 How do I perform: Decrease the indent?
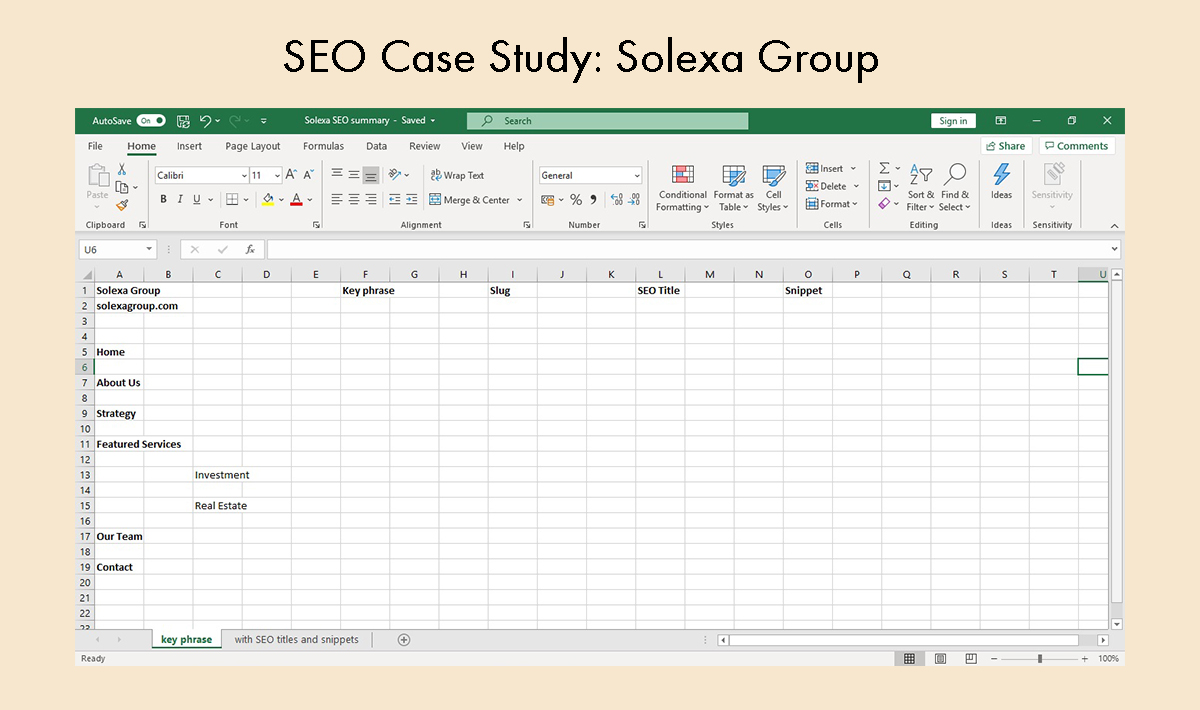coord(395,200)
